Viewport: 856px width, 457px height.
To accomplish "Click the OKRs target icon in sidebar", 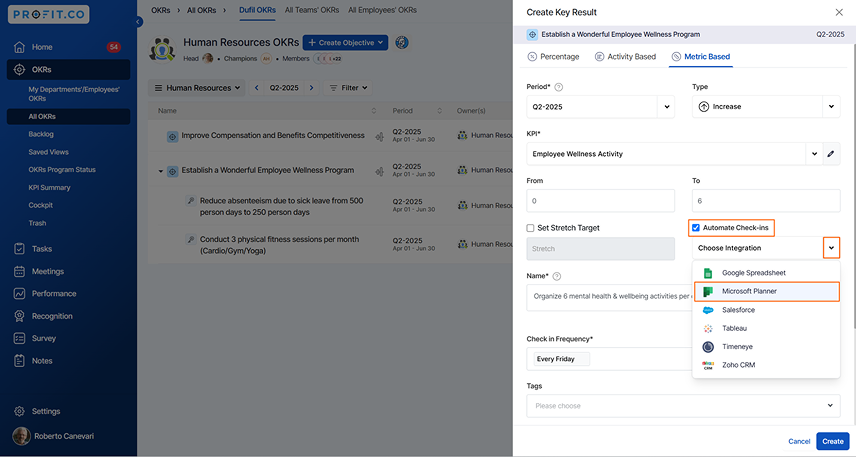I will coord(19,69).
